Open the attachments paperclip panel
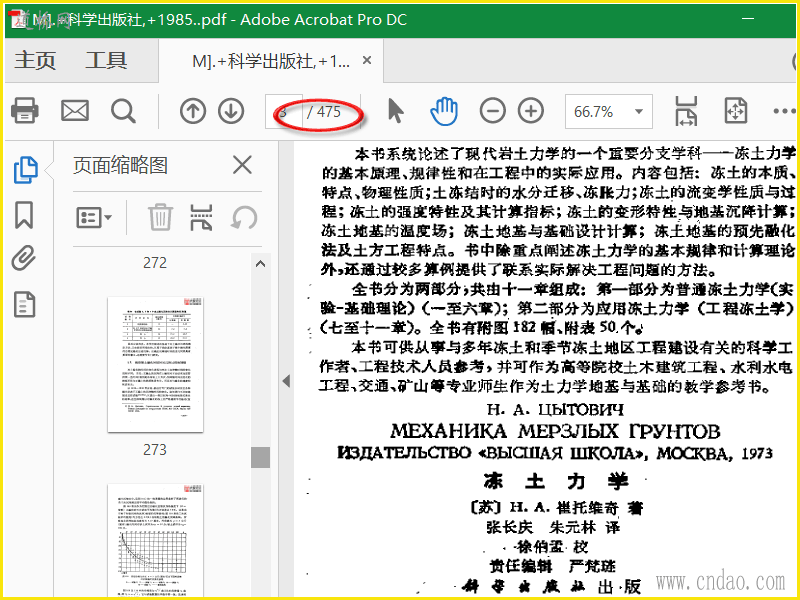The height and width of the screenshot is (600, 800). point(24,258)
